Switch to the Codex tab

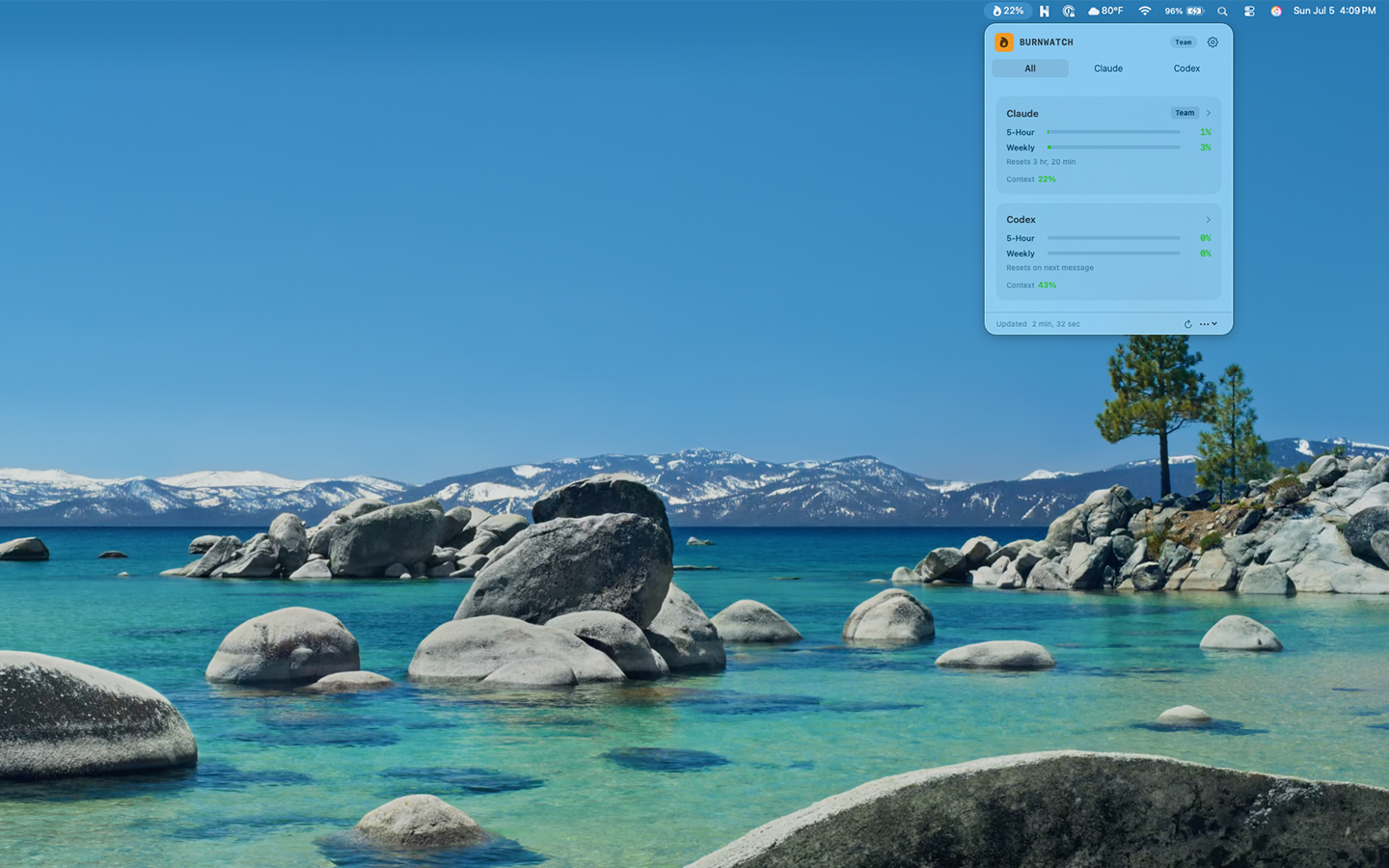click(x=1186, y=68)
